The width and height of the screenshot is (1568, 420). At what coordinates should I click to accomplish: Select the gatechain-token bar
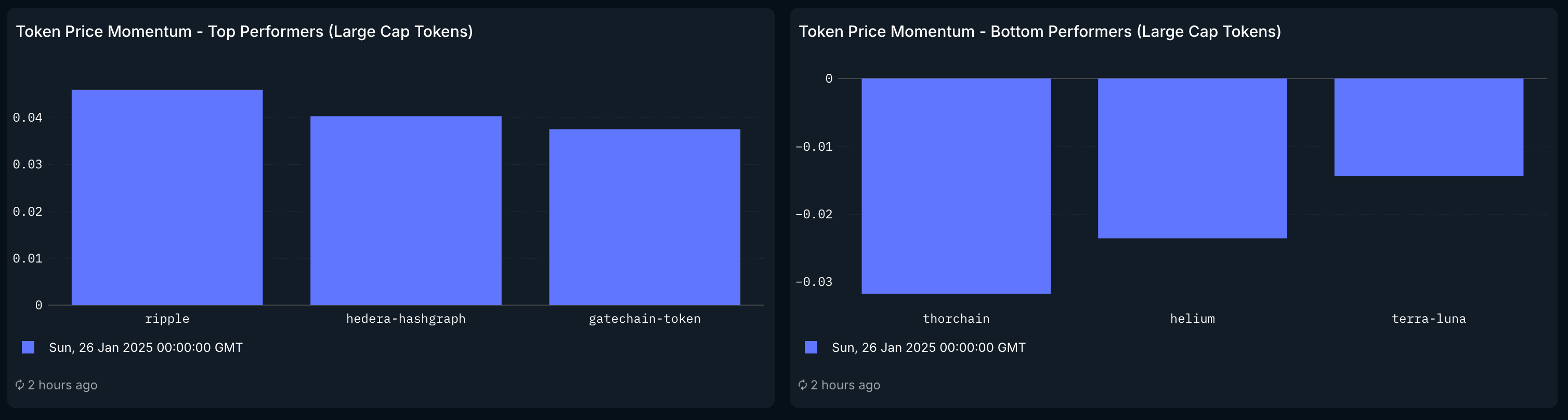coord(644,217)
